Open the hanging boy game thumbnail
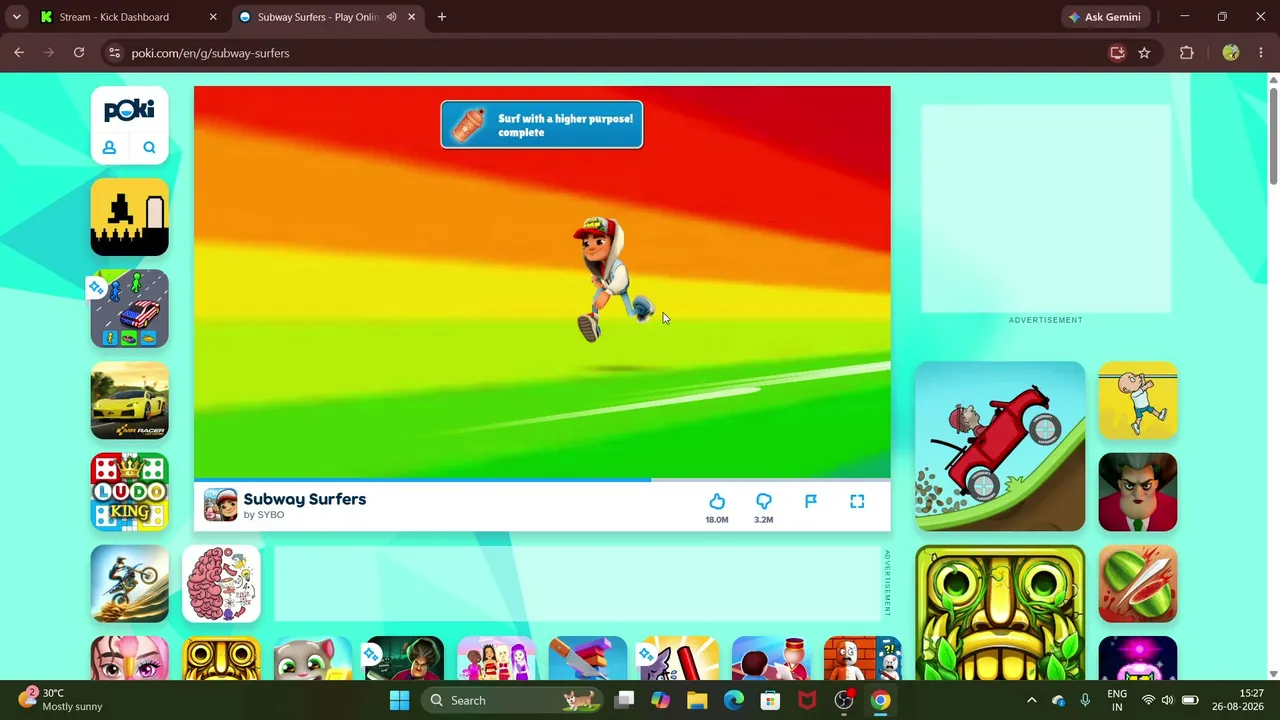This screenshot has height=720, width=1280. click(x=1138, y=401)
